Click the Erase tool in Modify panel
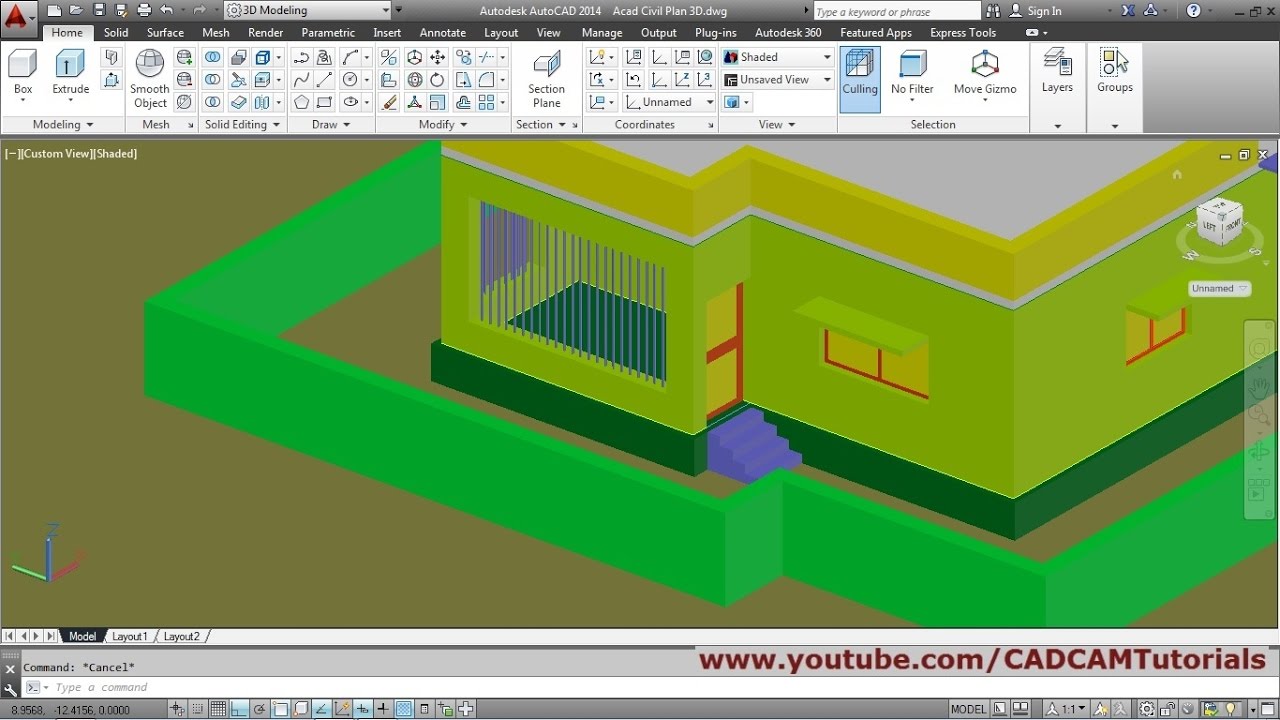Image resolution: width=1280 pixels, height=720 pixels. 389,102
